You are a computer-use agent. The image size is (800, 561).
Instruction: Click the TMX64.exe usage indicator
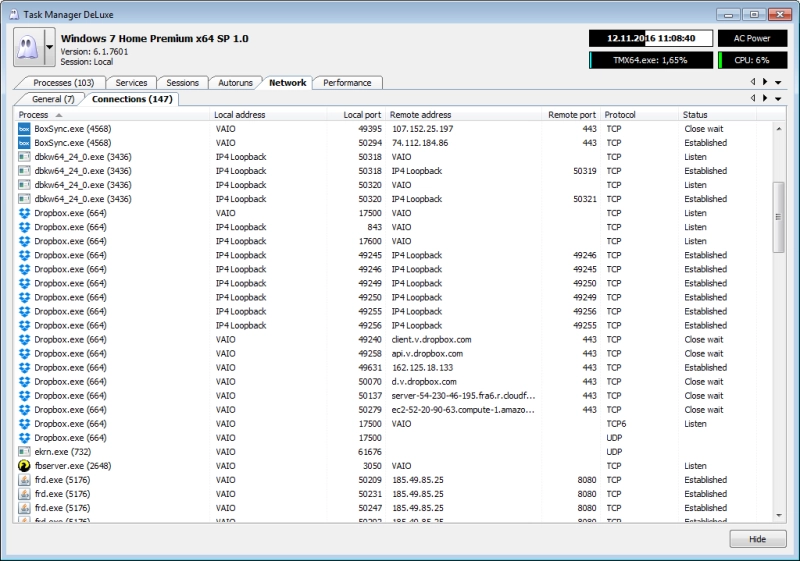click(651, 60)
